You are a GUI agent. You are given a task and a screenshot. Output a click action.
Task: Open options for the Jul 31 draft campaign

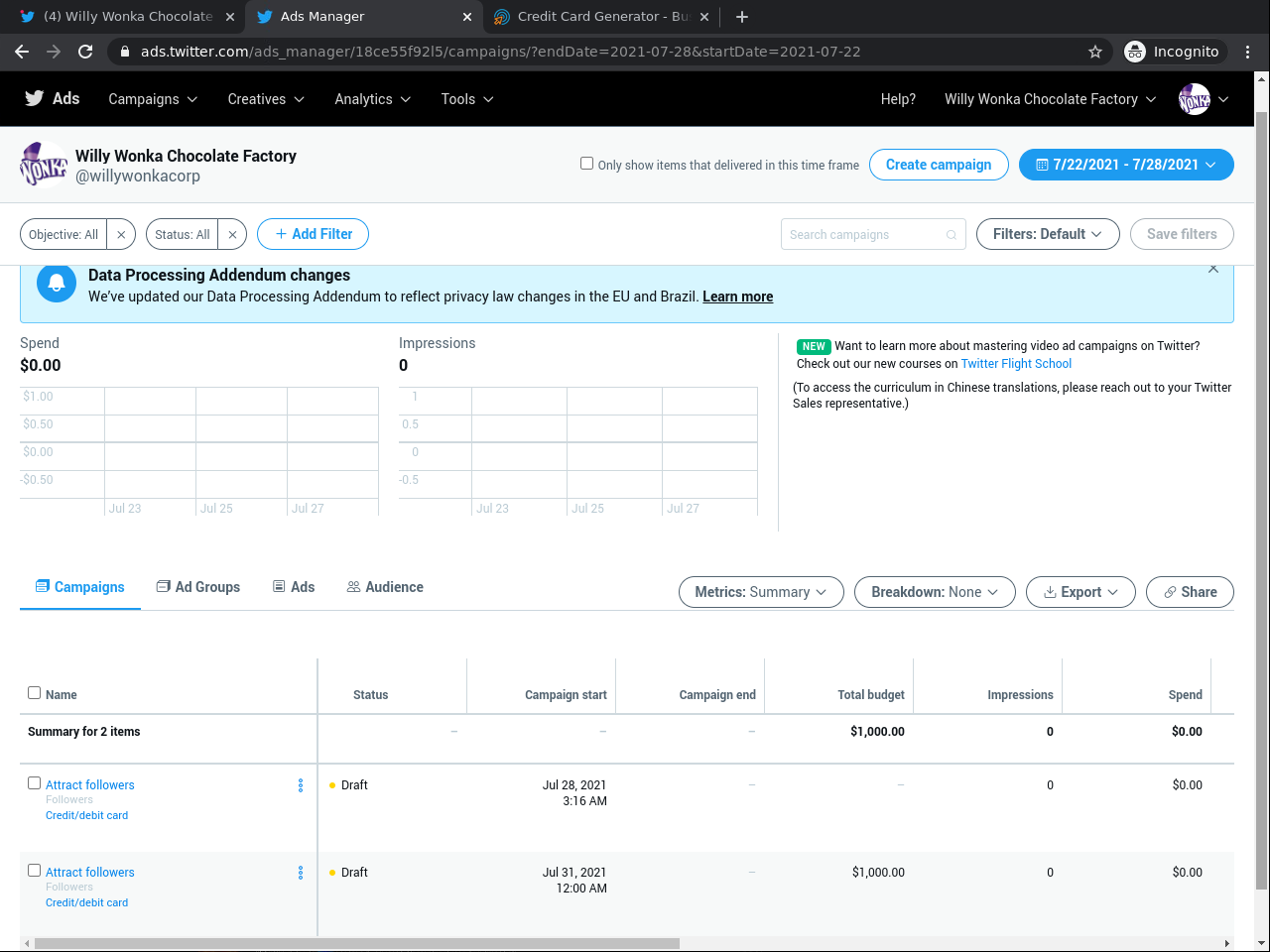[301, 873]
